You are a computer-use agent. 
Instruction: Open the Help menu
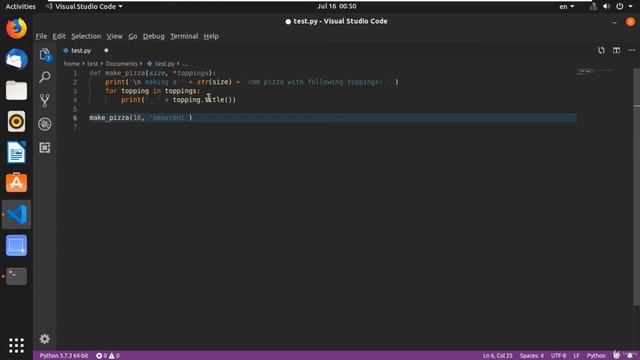coord(211,36)
